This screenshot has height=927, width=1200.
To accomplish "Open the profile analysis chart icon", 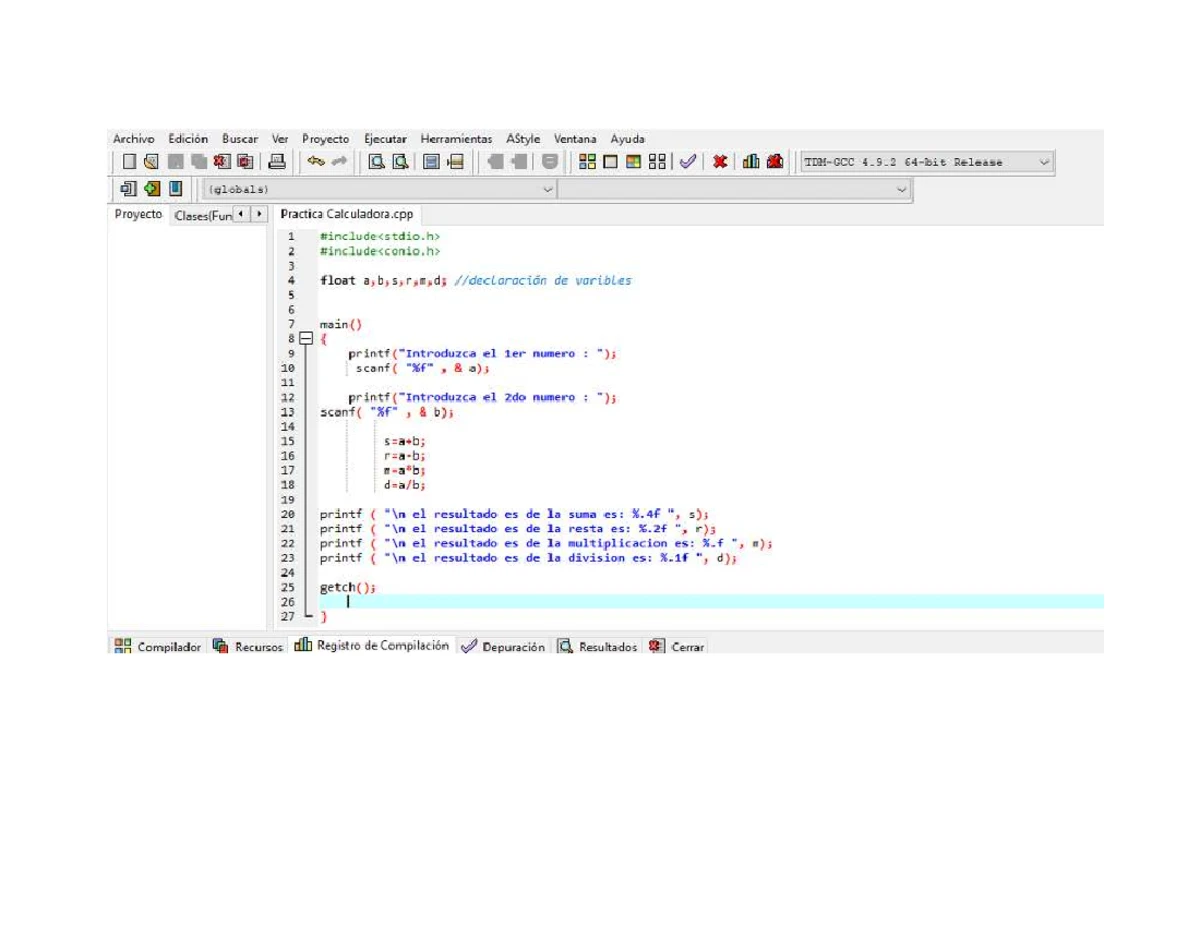I will pyautogui.click(x=750, y=161).
